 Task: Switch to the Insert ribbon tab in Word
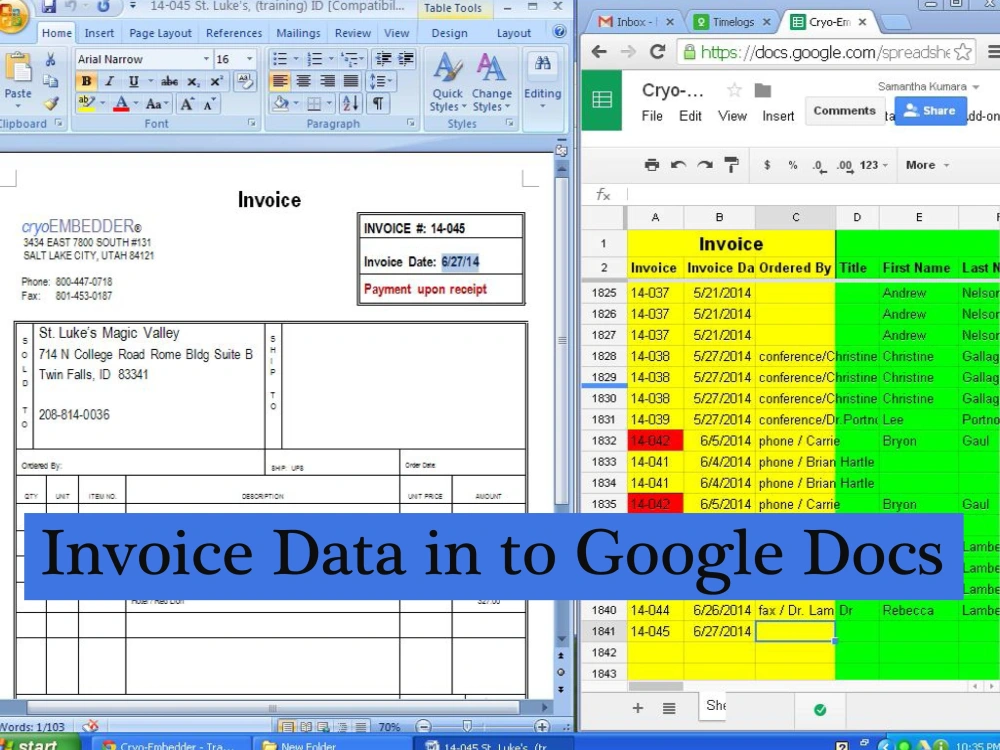click(x=99, y=33)
